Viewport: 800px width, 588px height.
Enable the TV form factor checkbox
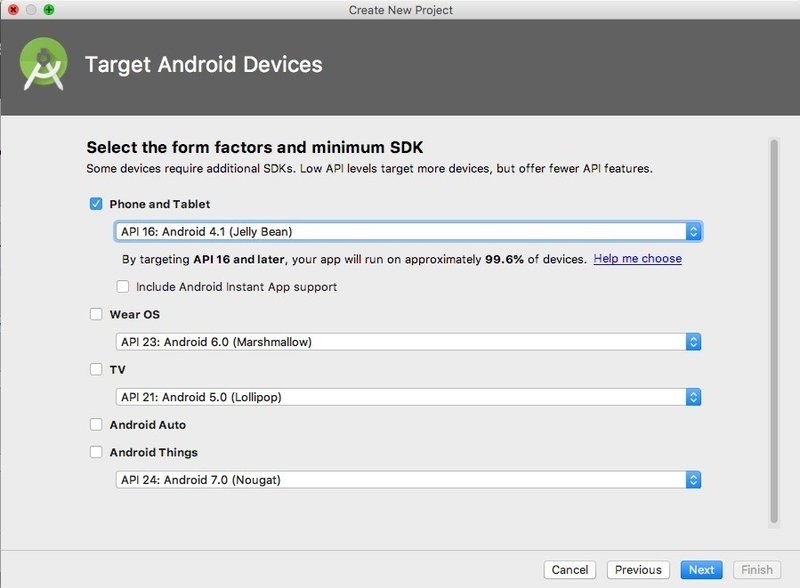96,369
